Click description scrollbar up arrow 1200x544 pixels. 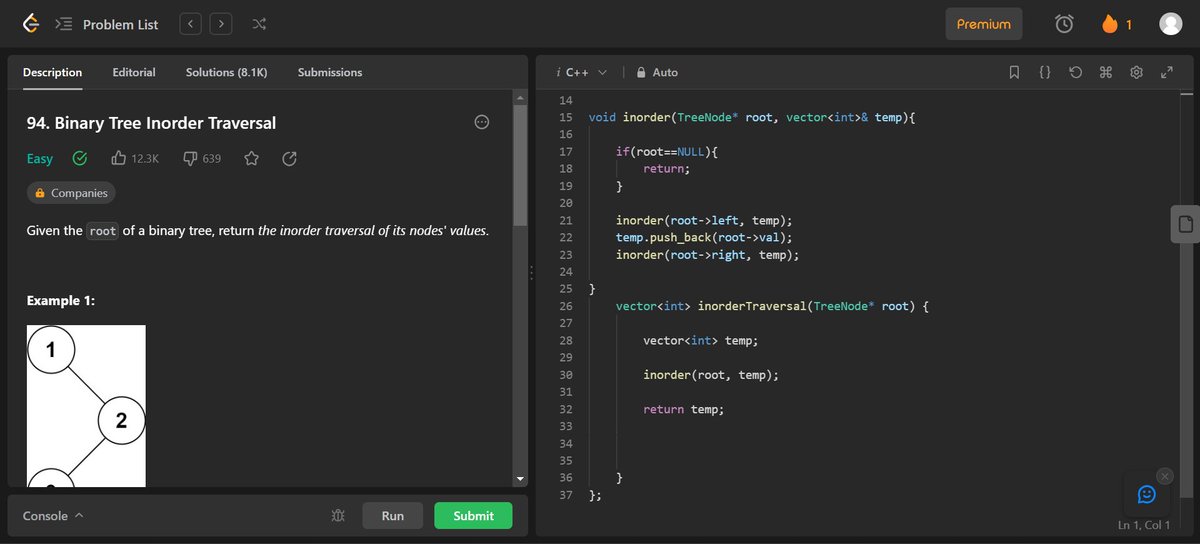pyautogui.click(x=520, y=97)
